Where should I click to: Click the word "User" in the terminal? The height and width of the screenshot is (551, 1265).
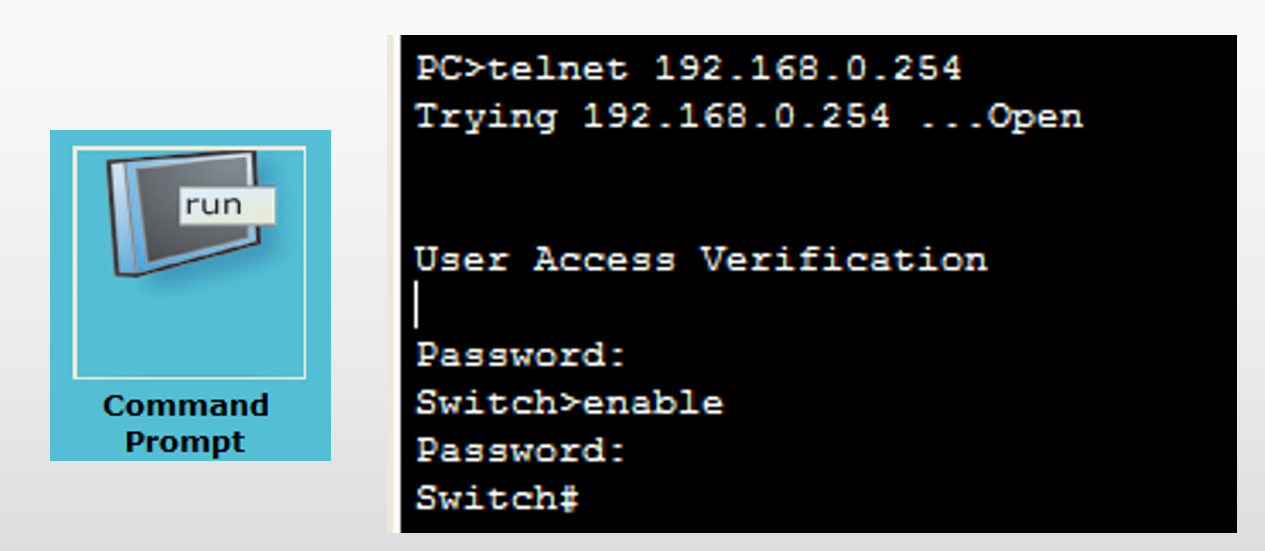462,260
